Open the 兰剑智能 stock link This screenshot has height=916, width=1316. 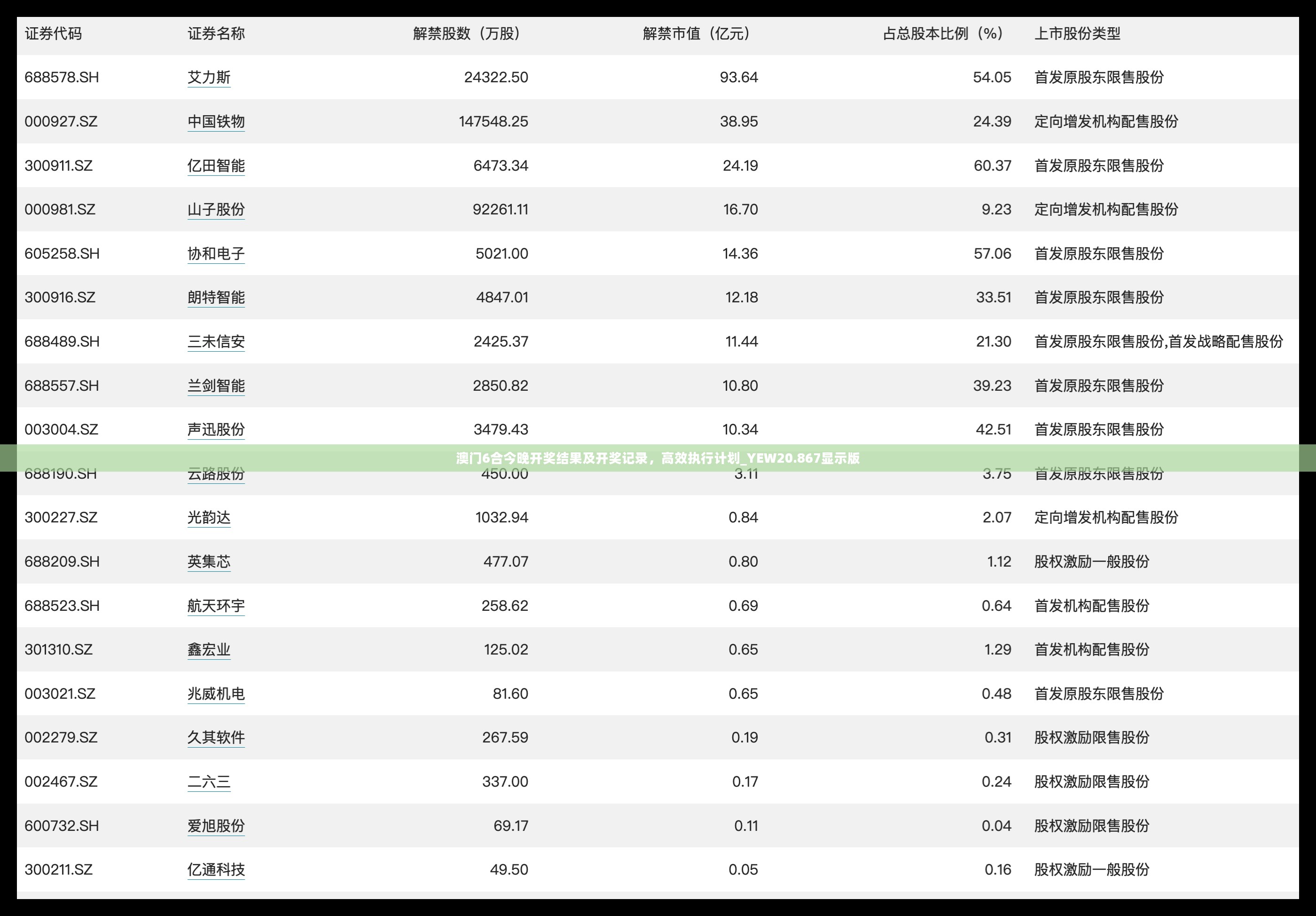(216, 386)
